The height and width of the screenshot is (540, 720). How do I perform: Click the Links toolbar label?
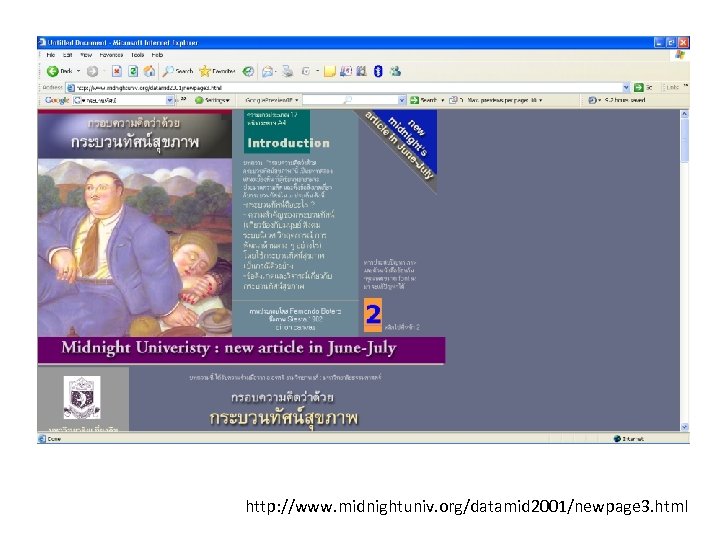(673, 87)
